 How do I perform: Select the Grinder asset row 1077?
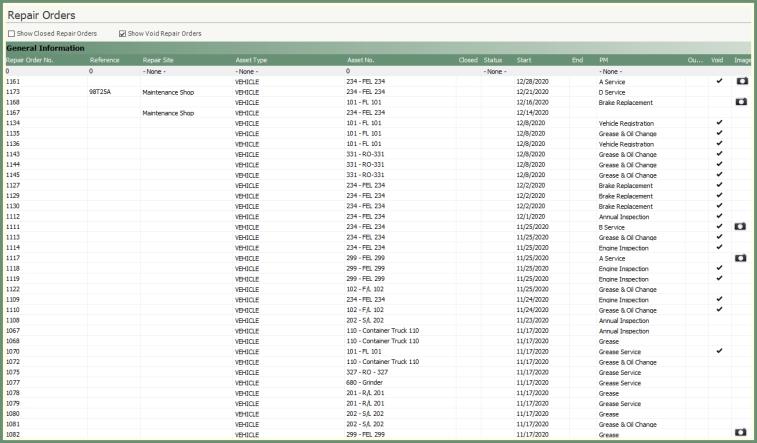click(x=300, y=383)
